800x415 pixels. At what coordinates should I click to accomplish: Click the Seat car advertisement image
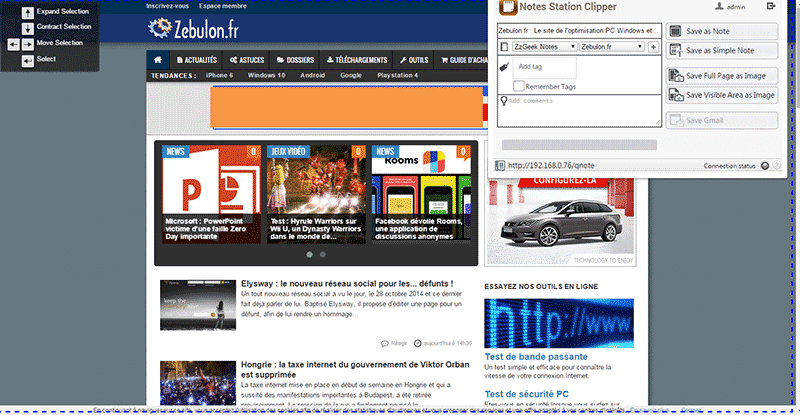560,222
